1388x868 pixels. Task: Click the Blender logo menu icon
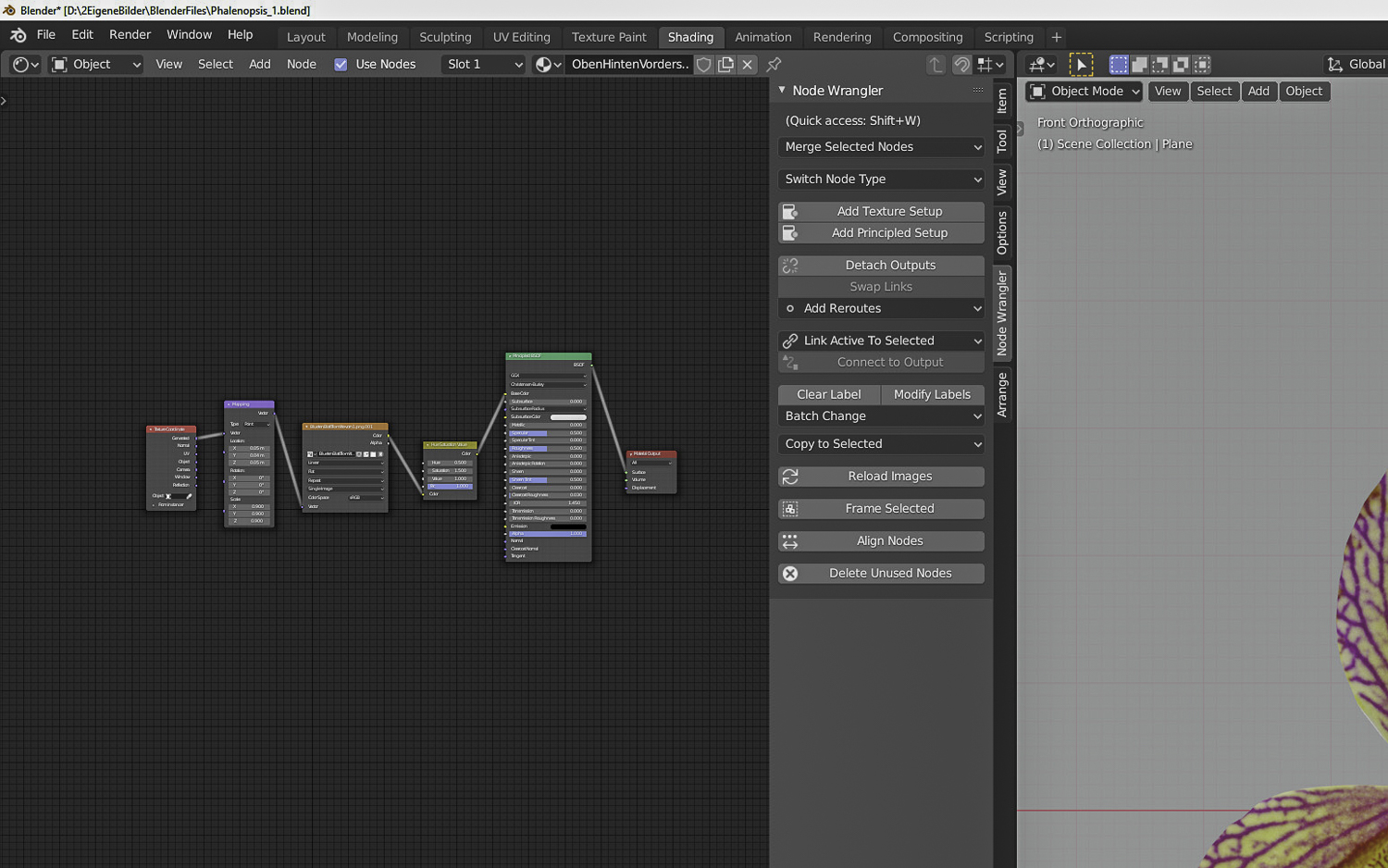(x=18, y=35)
